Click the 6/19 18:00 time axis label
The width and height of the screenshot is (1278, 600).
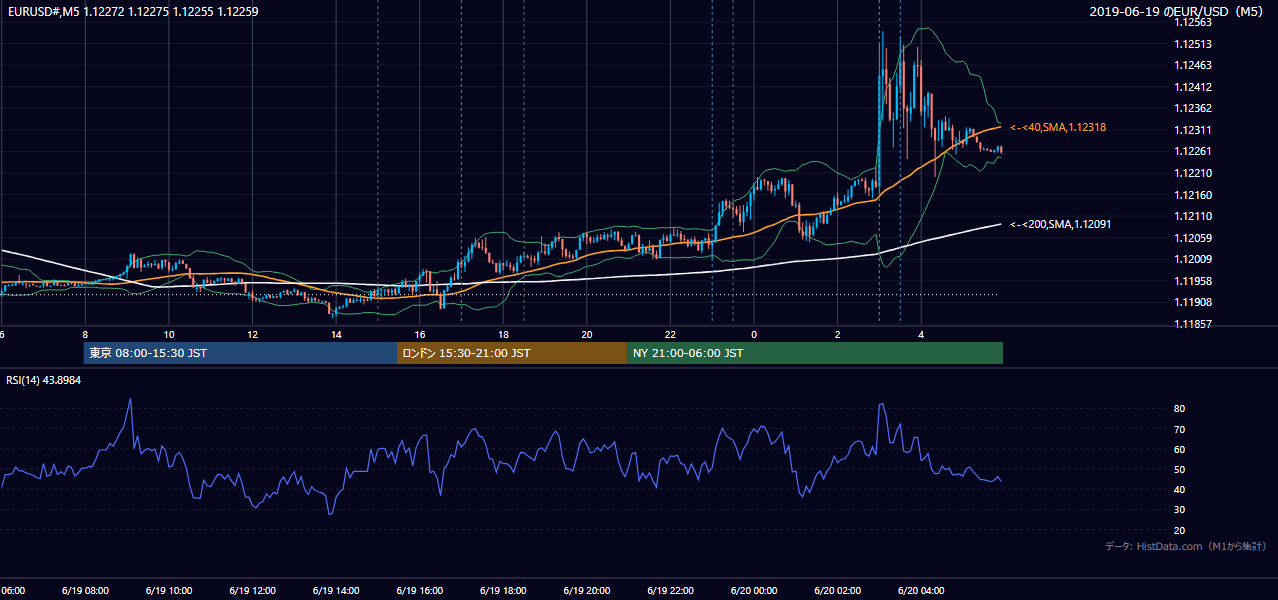tap(502, 591)
